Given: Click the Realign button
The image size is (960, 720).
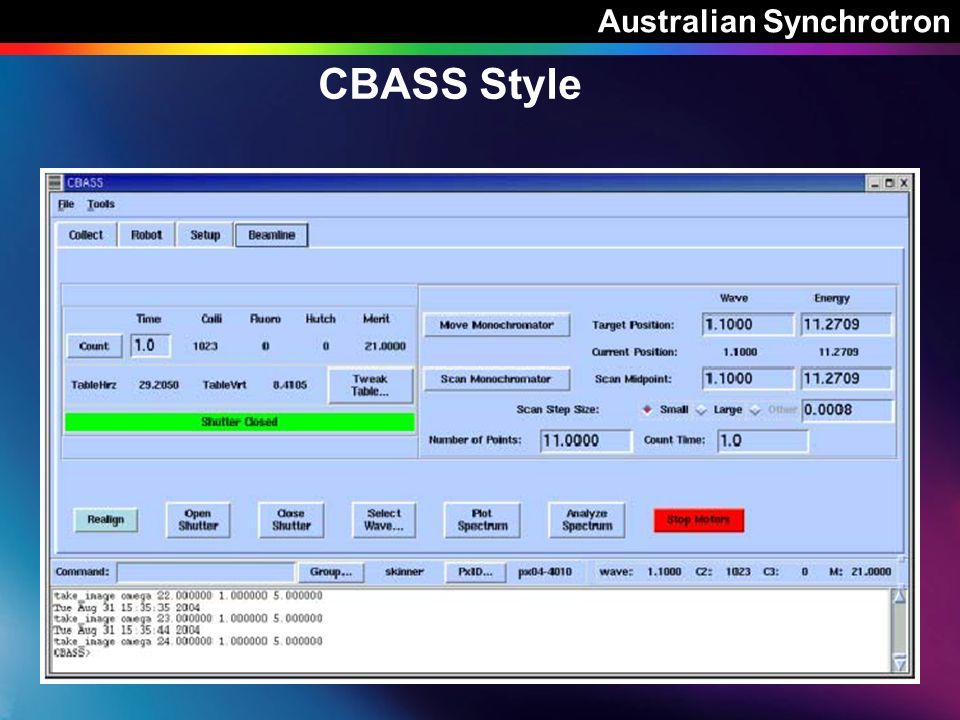Looking at the screenshot, I should coord(105,520).
